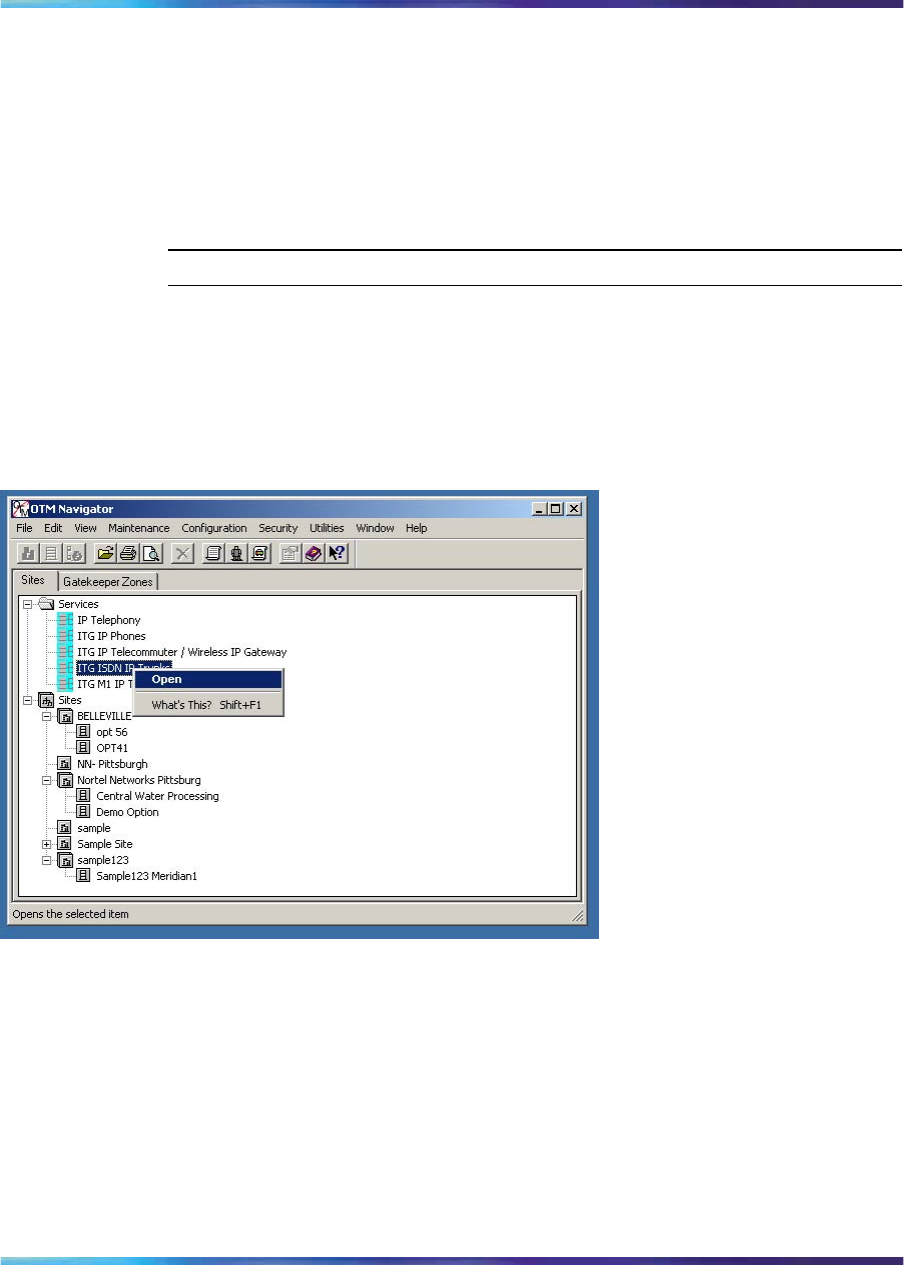Click the context help arrow-question icon
This screenshot has height=1265, width=904.
point(337,553)
